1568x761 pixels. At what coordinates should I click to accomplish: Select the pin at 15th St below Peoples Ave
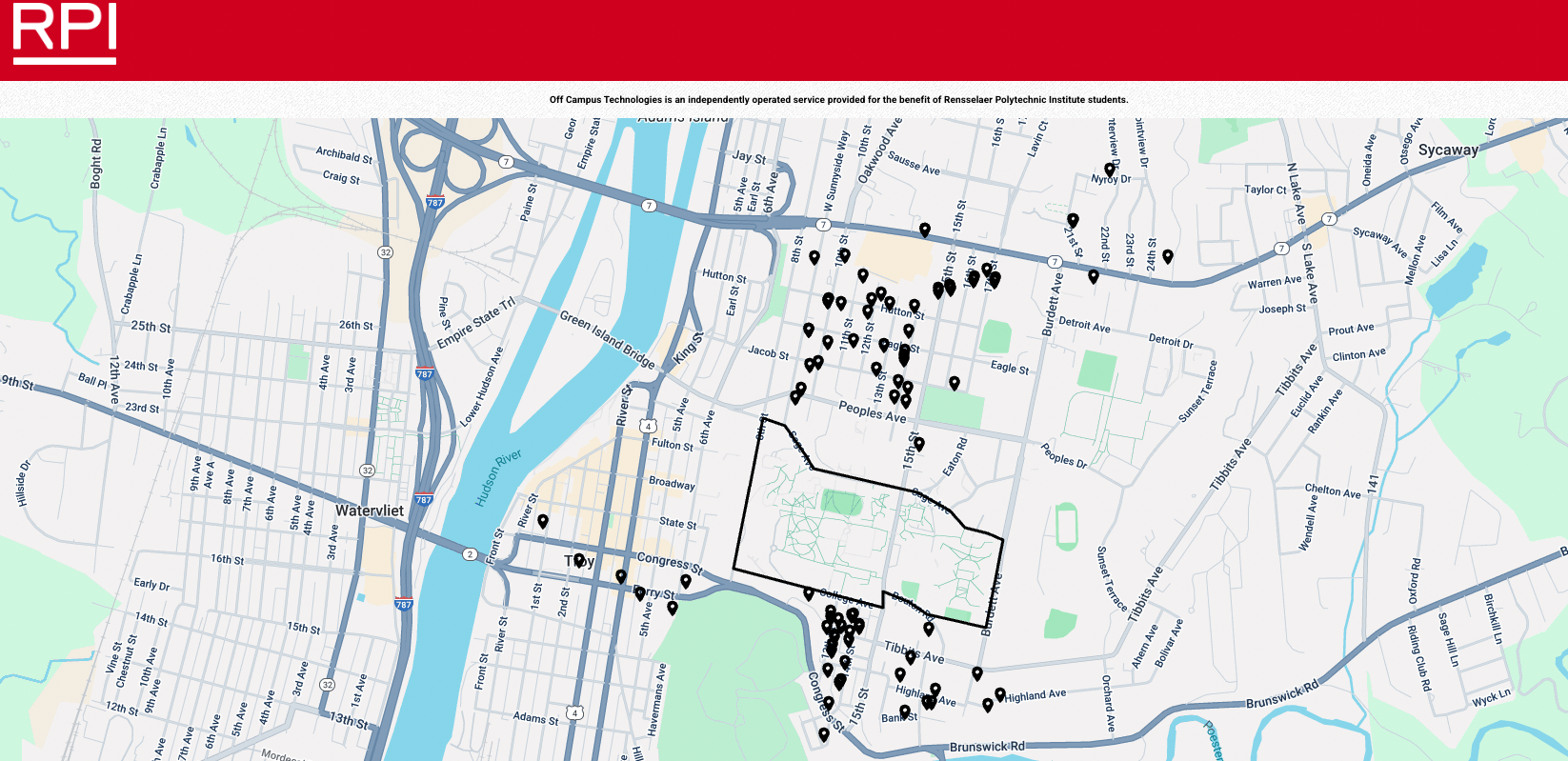tap(919, 444)
